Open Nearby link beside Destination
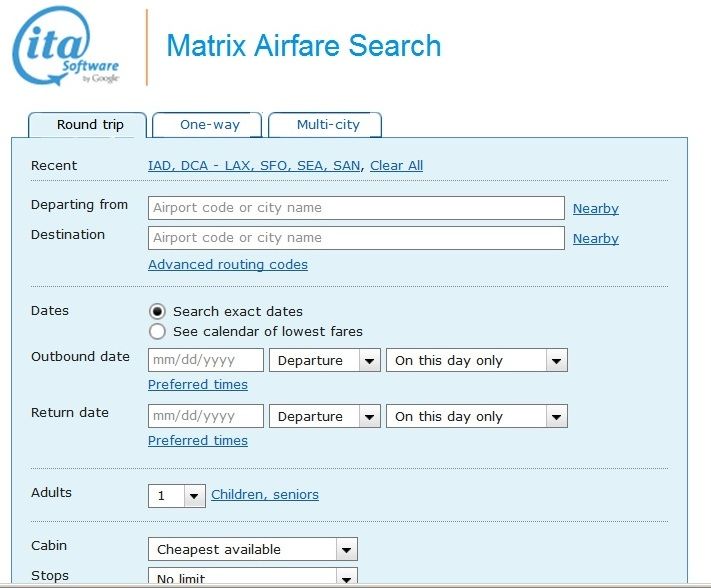Image resolution: width=711 pixels, height=588 pixels. [x=595, y=239]
